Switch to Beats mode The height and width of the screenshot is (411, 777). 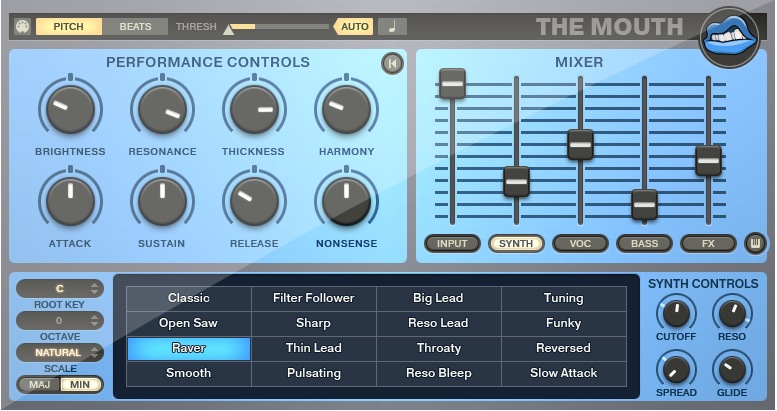pos(135,26)
